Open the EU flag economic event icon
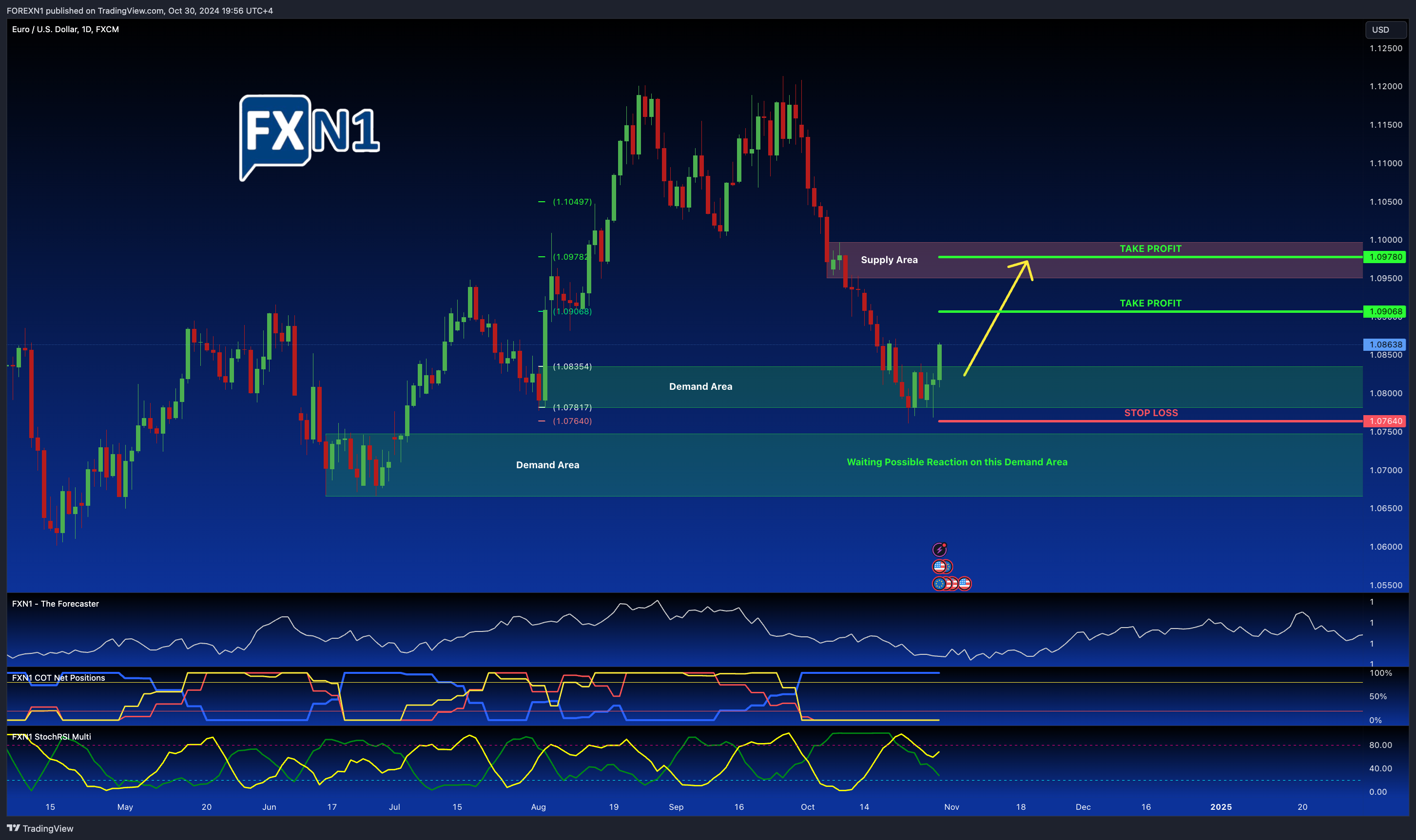The height and width of the screenshot is (840, 1416). (939, 584)
